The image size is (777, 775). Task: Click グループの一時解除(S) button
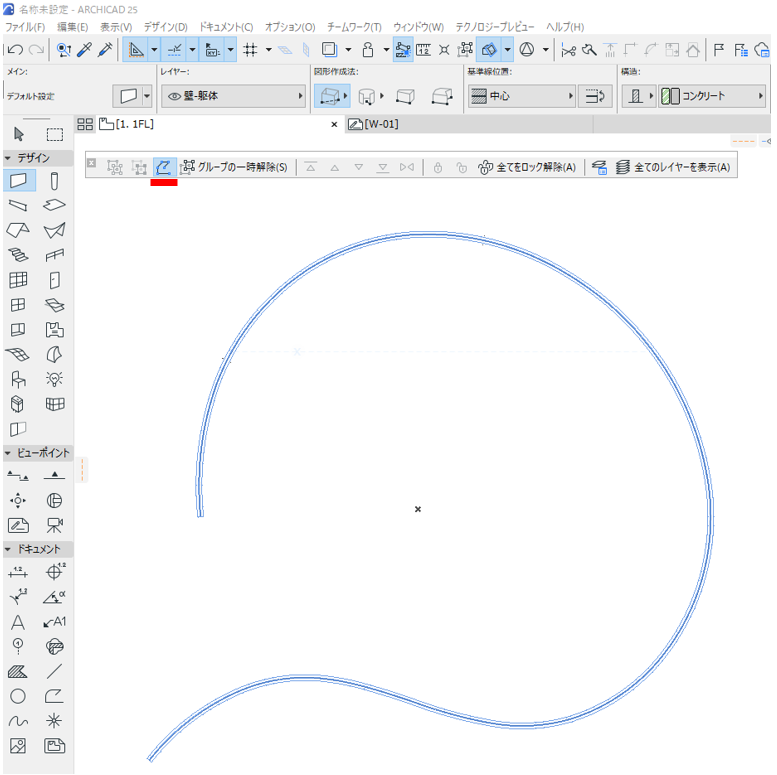point(234,167)
